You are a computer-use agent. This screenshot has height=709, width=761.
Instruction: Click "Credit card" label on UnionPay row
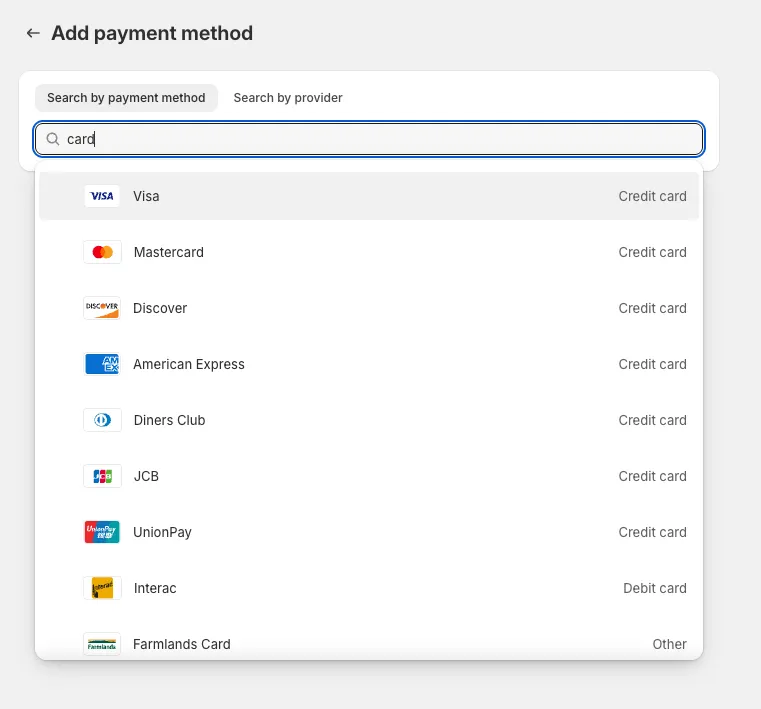pos(652,532)
